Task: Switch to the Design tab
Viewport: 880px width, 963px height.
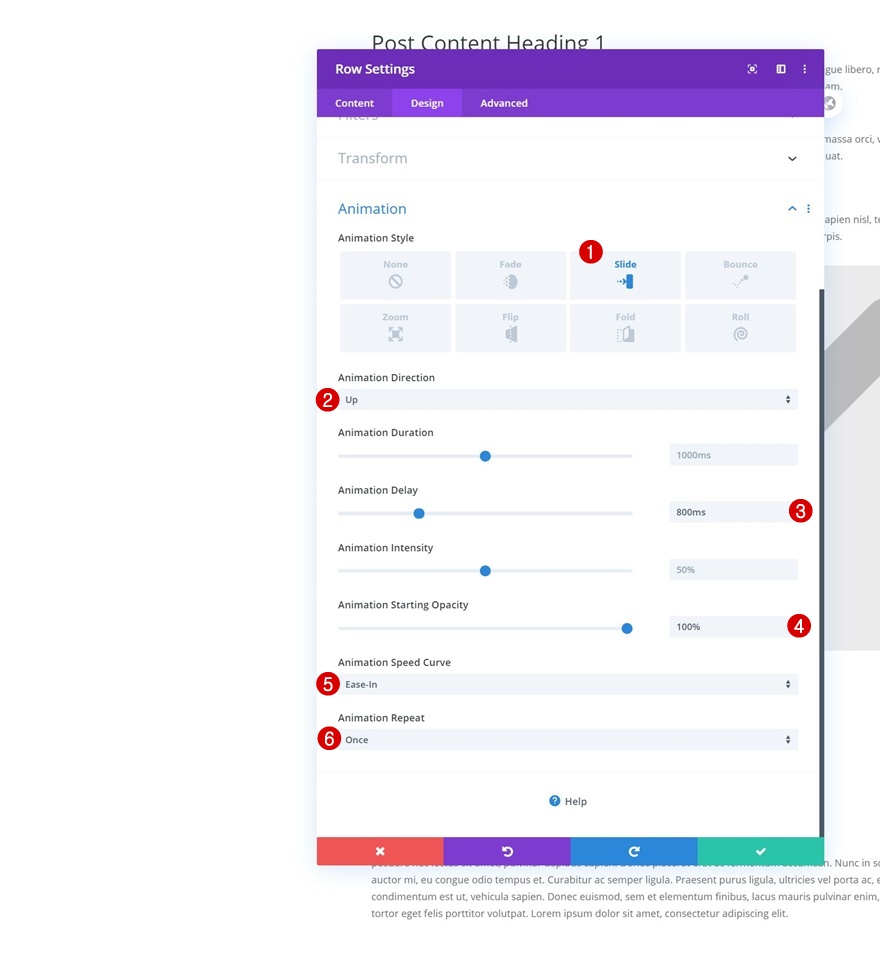Action: pyautogui.click(x=427, y=103)
